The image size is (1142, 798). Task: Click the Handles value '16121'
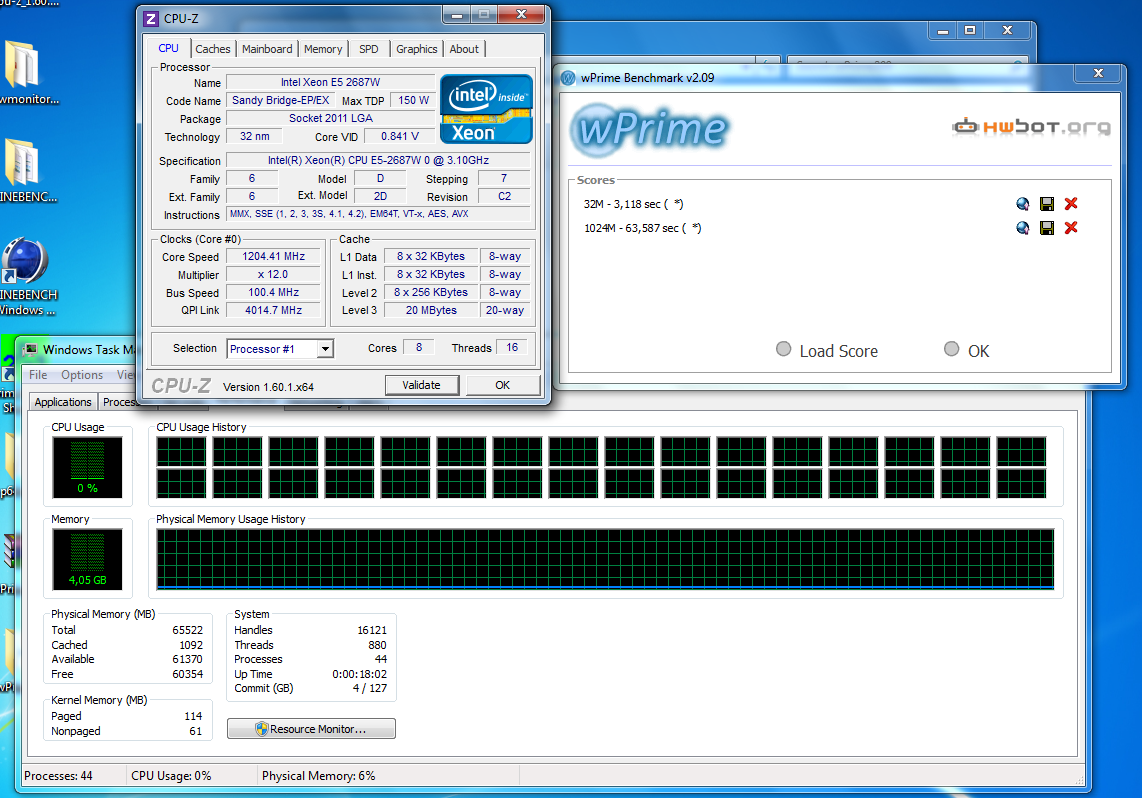[x=372, y=631]
